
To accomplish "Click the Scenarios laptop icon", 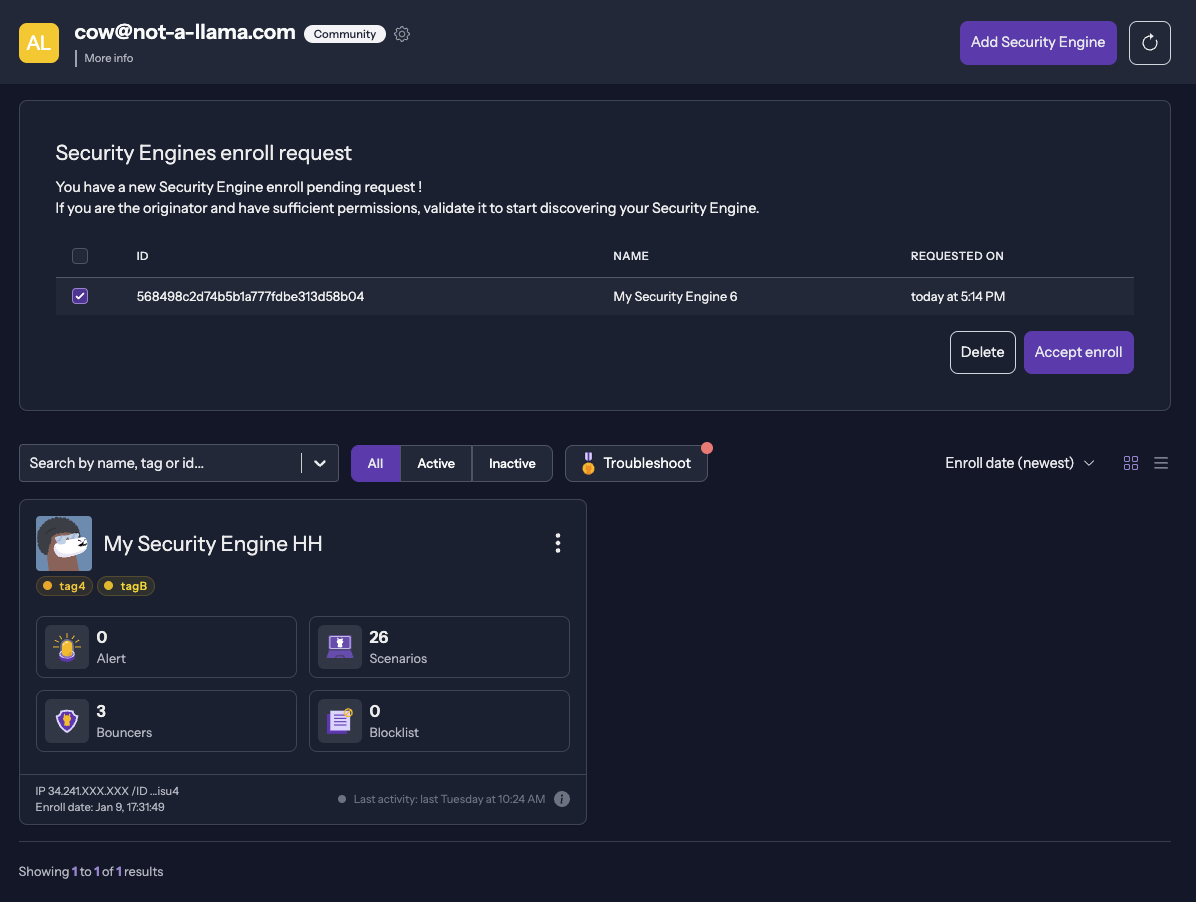I will click(x=339, y=646).
